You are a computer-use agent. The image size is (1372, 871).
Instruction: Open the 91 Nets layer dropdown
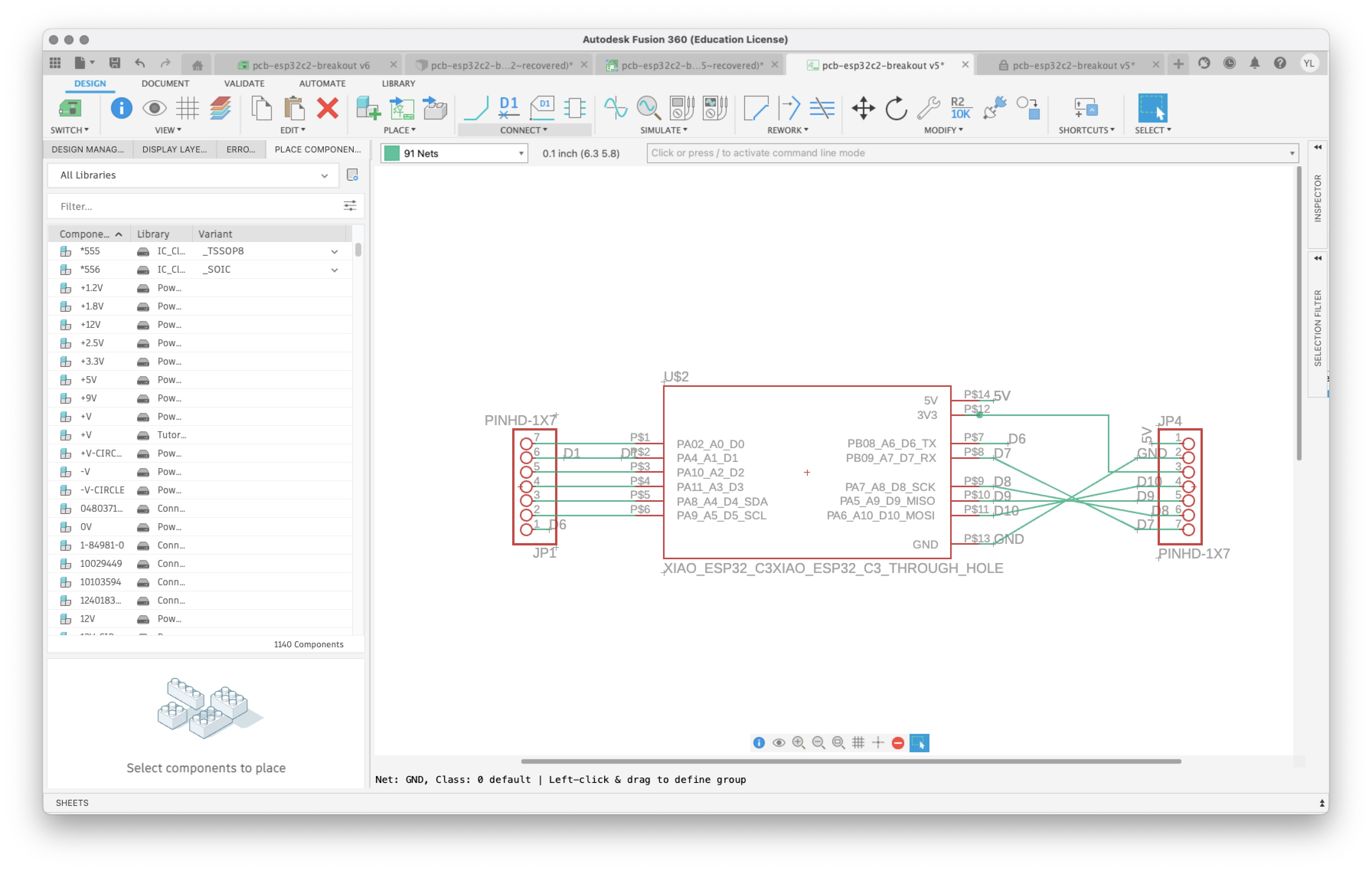click(x=454, y=153)
